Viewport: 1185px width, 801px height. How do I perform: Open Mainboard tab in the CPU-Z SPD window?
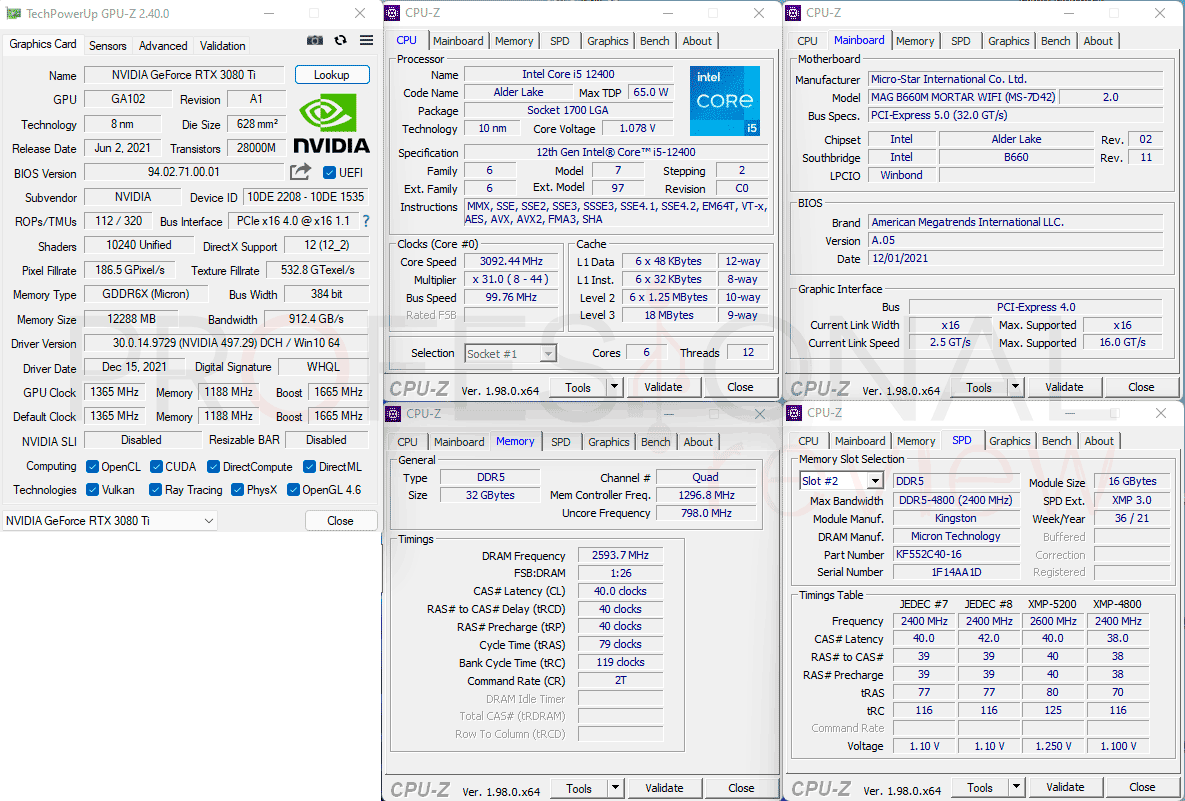pyautogui.click(x=860, y=441)
